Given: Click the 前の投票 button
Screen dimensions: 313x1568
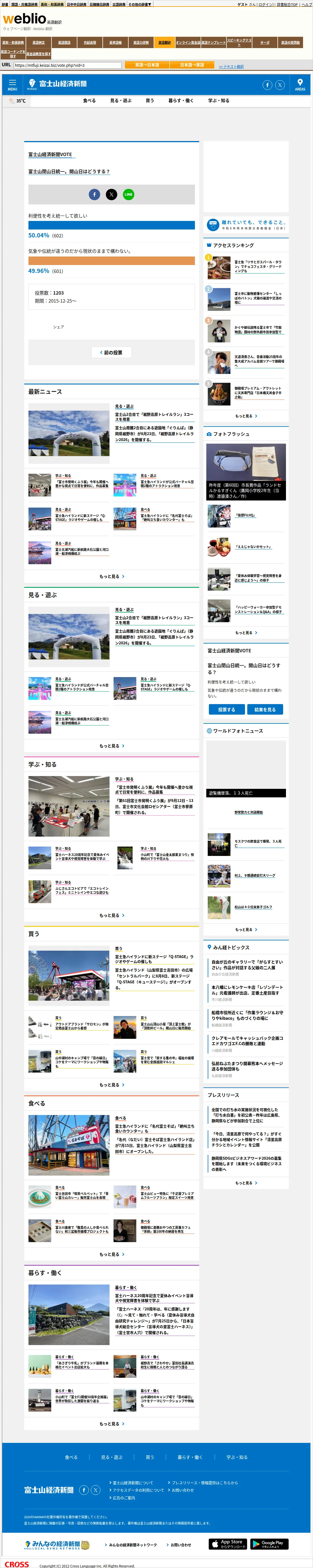Looking at the screenshot, I should (112, 352).
